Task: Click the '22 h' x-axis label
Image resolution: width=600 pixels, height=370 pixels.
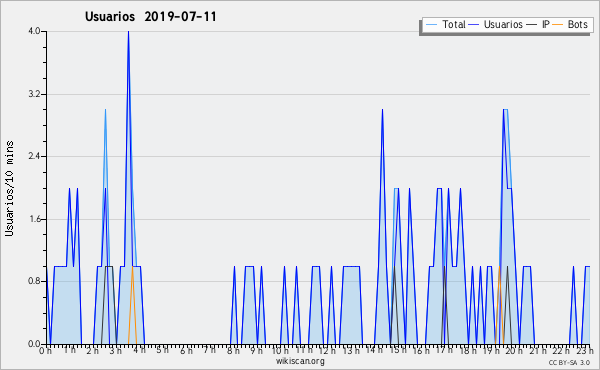Action: [561, 350]
